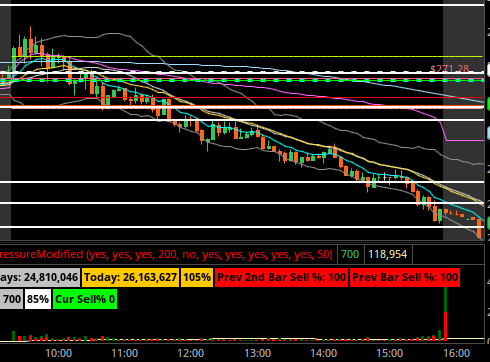Click the green 700 study value
This screenshot has height=362, width=490.
tap(350, 255)
